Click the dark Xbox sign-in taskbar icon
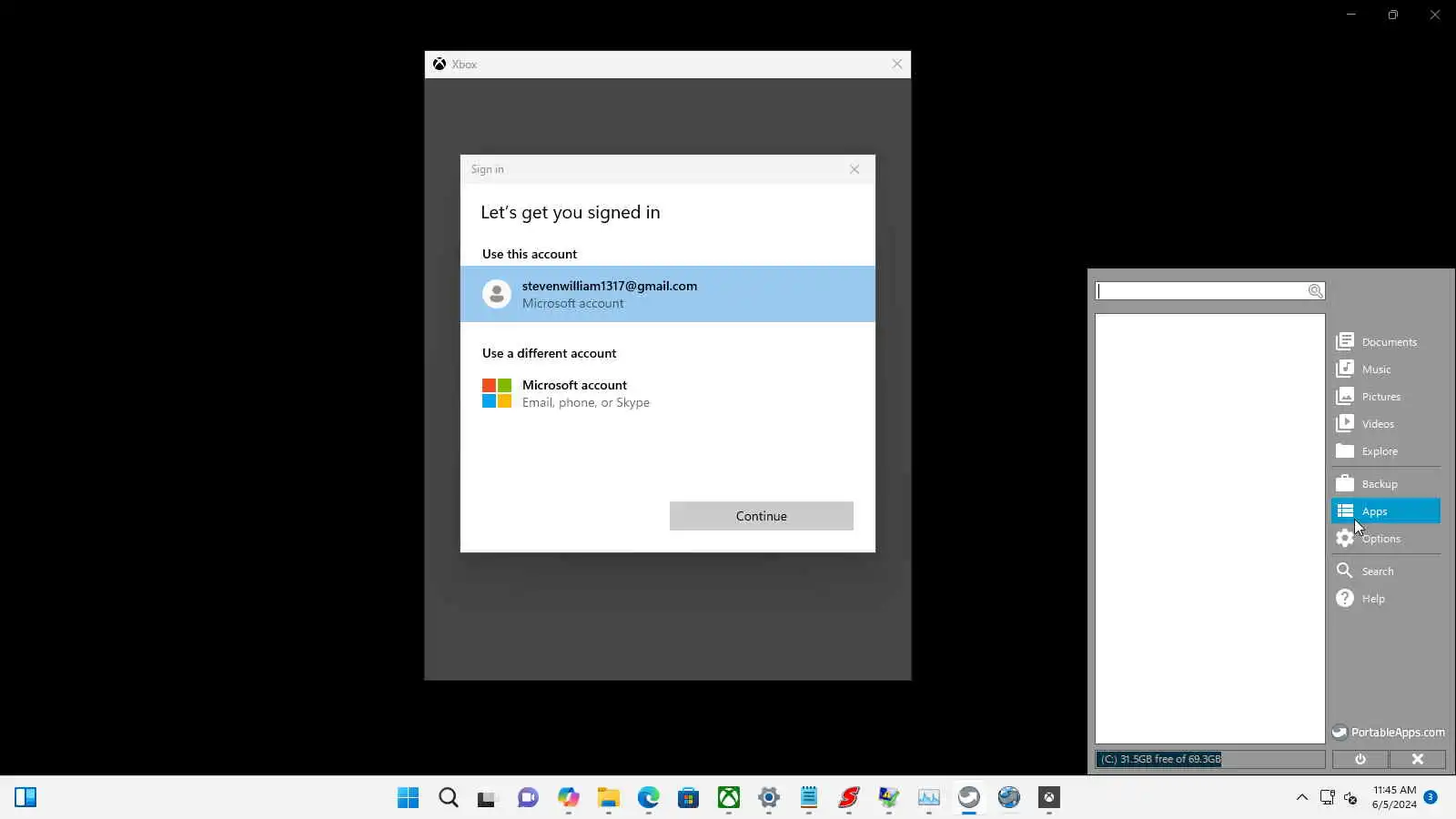The height and width of the screenshot is (819, 1456). [x=1048, y=798]
